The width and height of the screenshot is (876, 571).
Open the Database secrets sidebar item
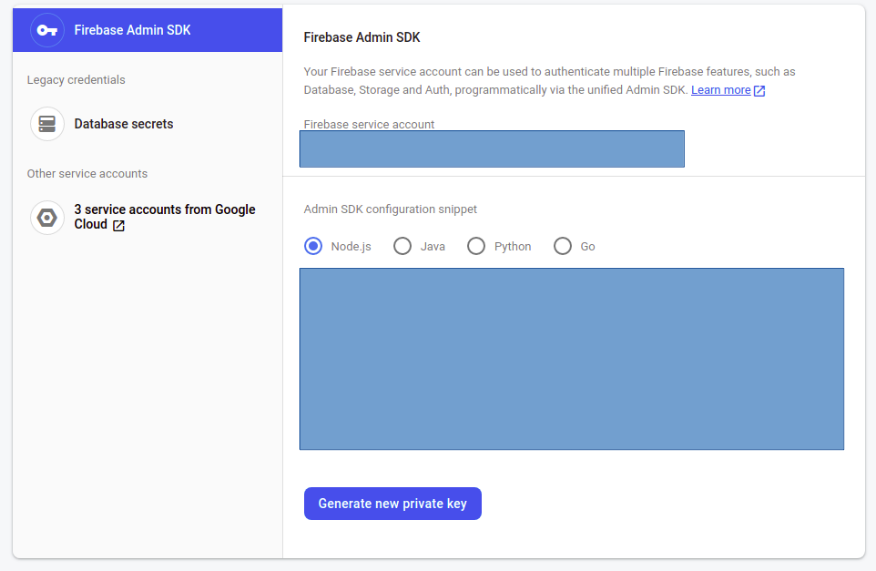tap(147, 123)
